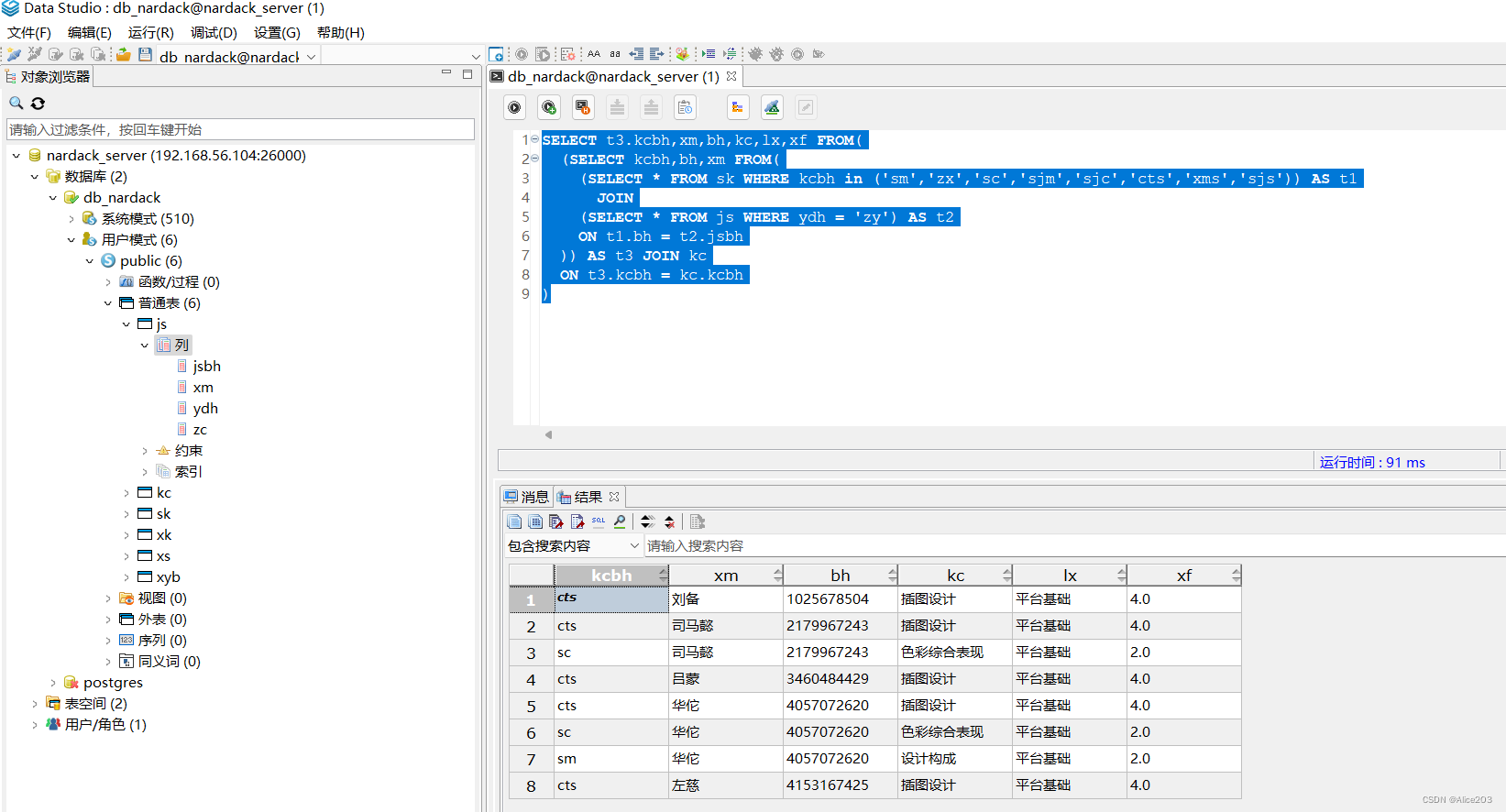Select the ydh column in tree
1506x812 pixels.
coord(205,409)
